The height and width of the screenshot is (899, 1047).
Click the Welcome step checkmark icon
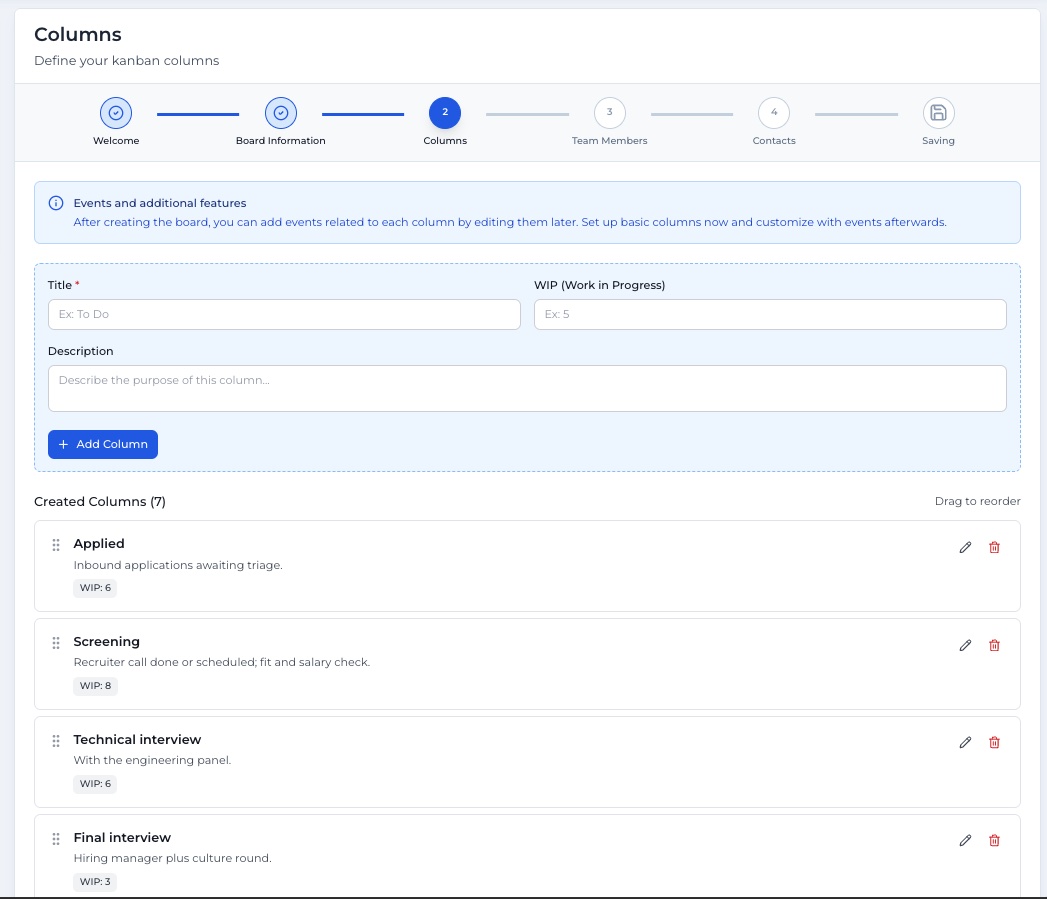(116, 113)
